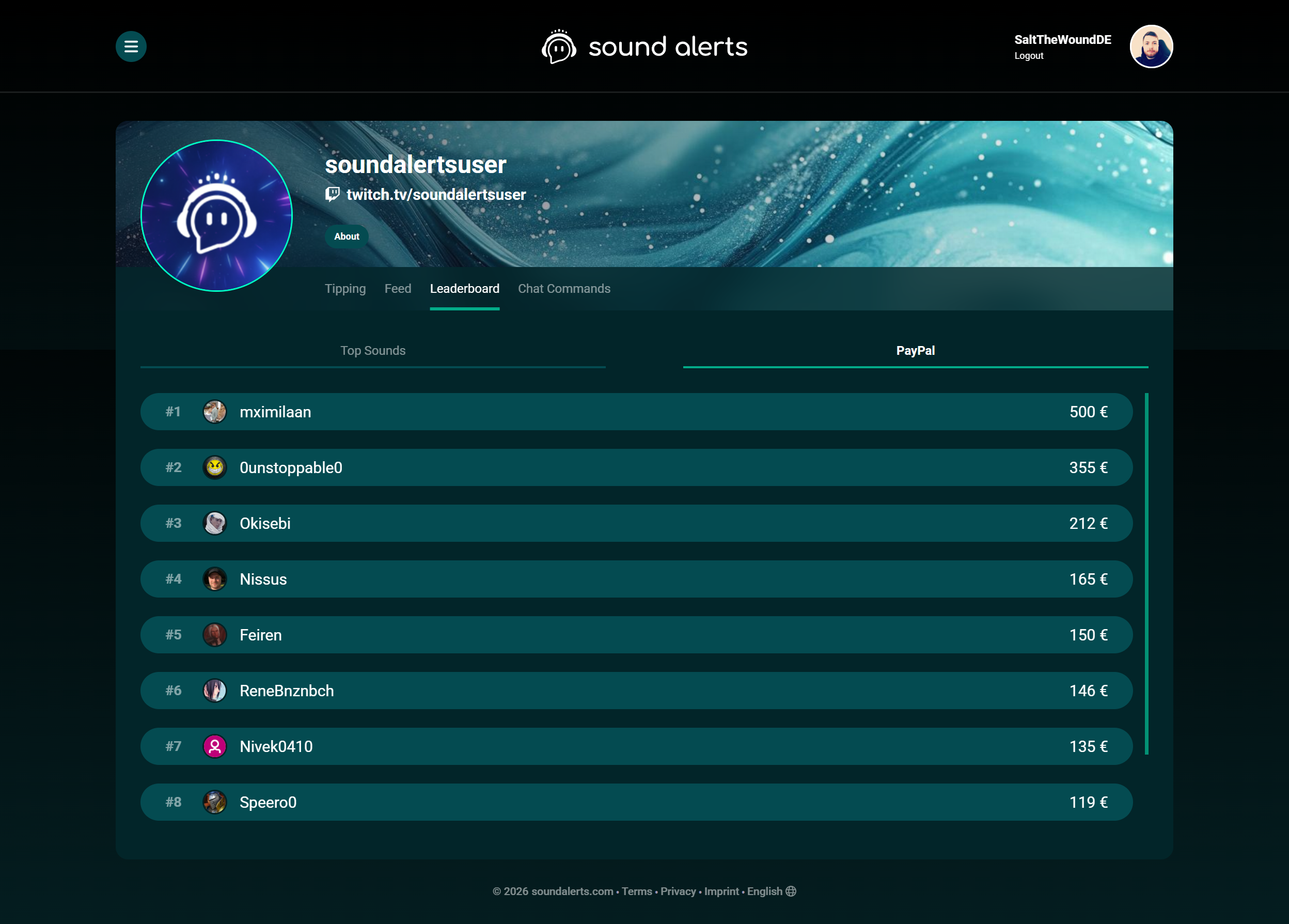Open SaltTheWoundDE profile avatar
The image size is (1289, 924).
[1151, 46]
